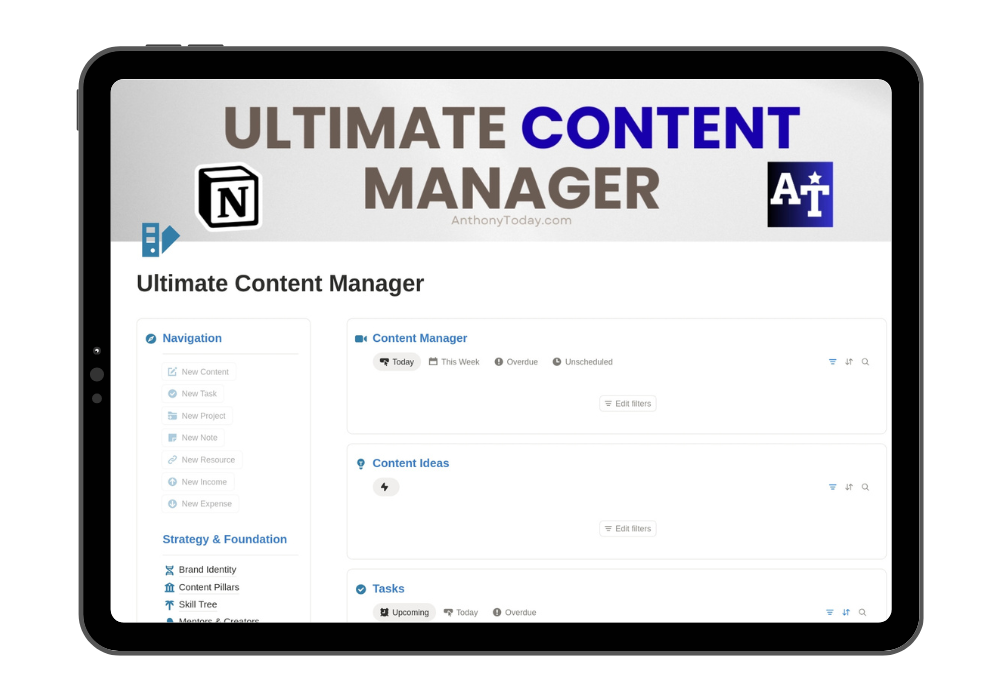Click the New Income button

tap(198, 482)
